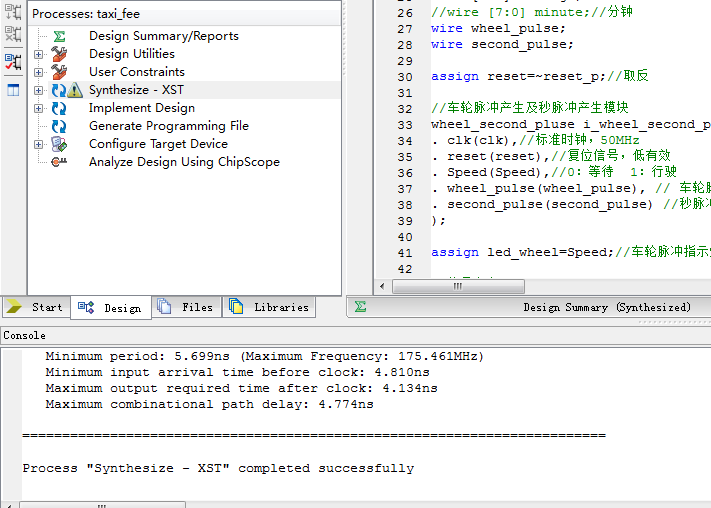Switch to the Libraries tab

[269, 307]
